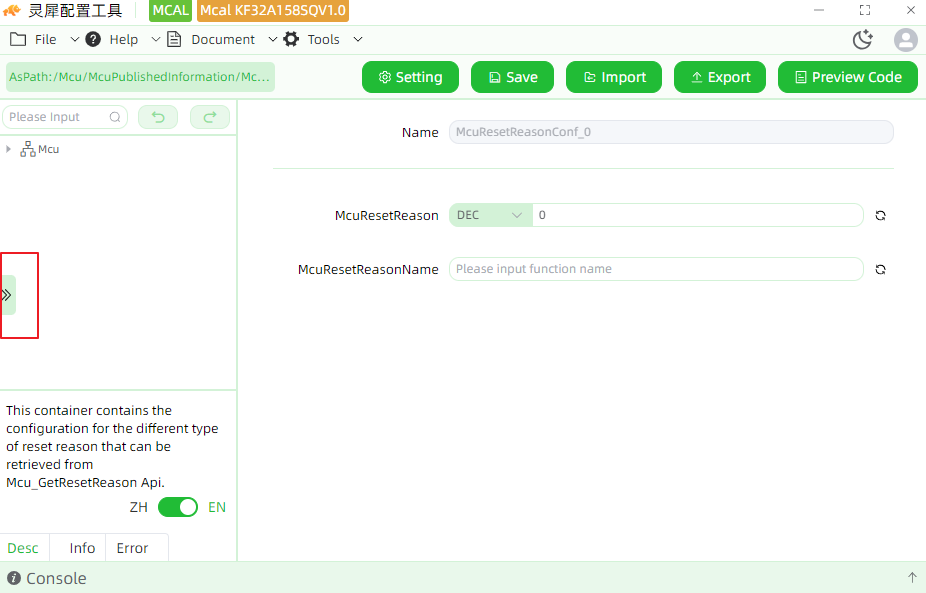The height and width of the screenshot is (593, 926).
Task: Open the user profile avatar
Action: 905,40
